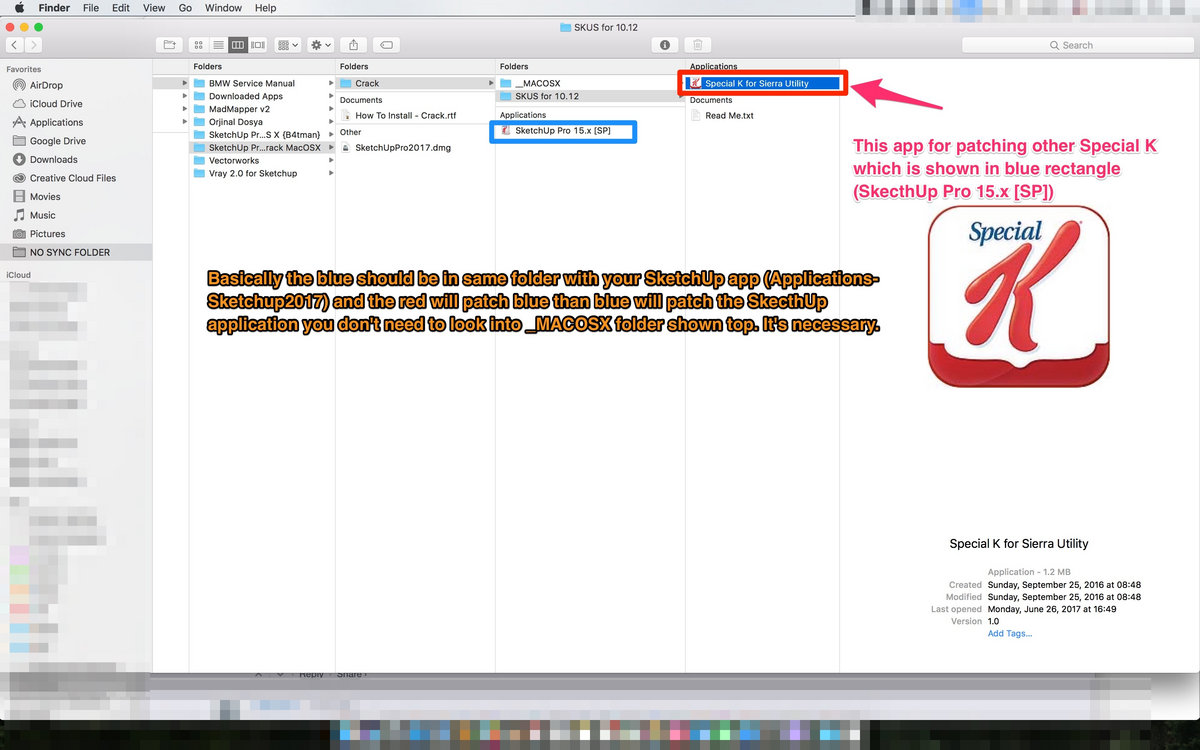This screenshot has height=750, width=1200.
Task: Open the Go menu
Action: click(185, 8)
